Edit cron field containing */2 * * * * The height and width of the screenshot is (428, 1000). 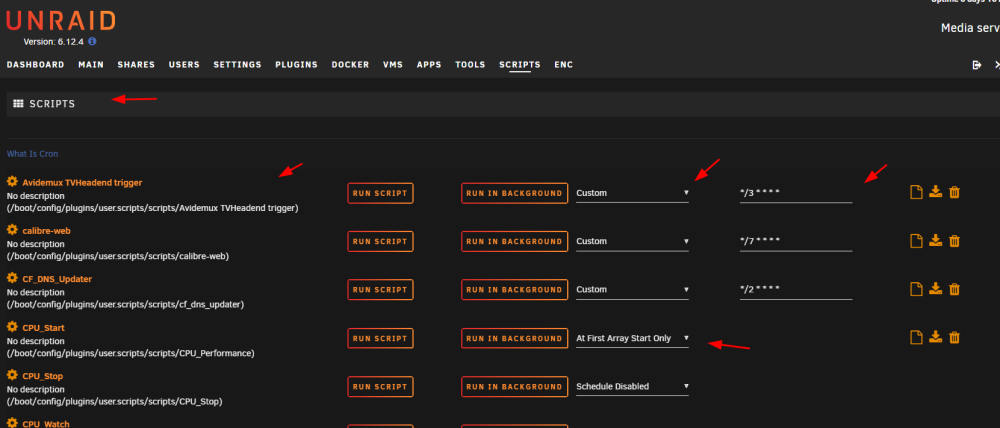[796, 290]
